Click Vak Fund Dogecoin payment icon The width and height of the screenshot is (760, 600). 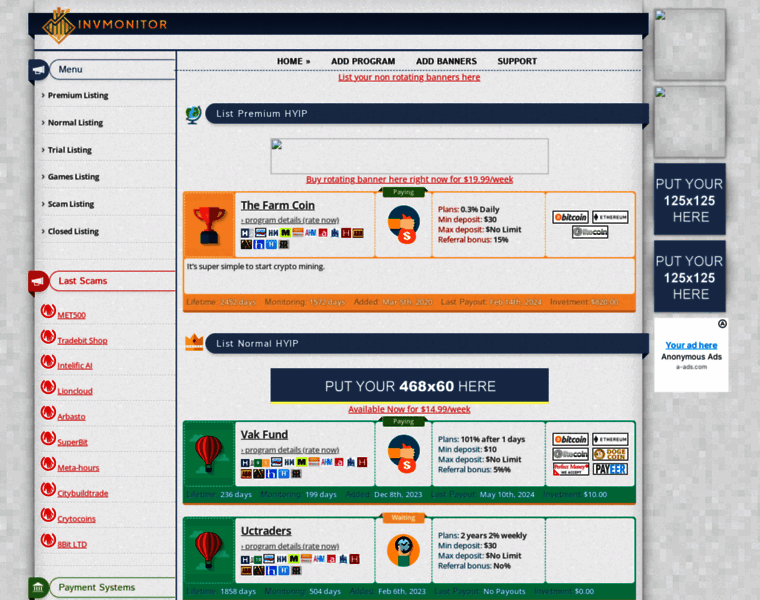click(610, 454)
